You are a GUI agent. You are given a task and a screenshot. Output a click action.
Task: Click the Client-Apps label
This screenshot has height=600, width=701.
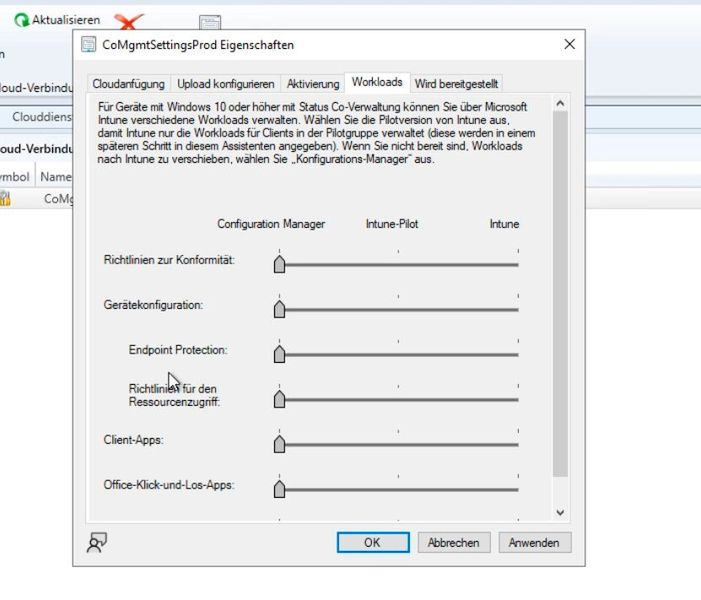pos(134,440)
